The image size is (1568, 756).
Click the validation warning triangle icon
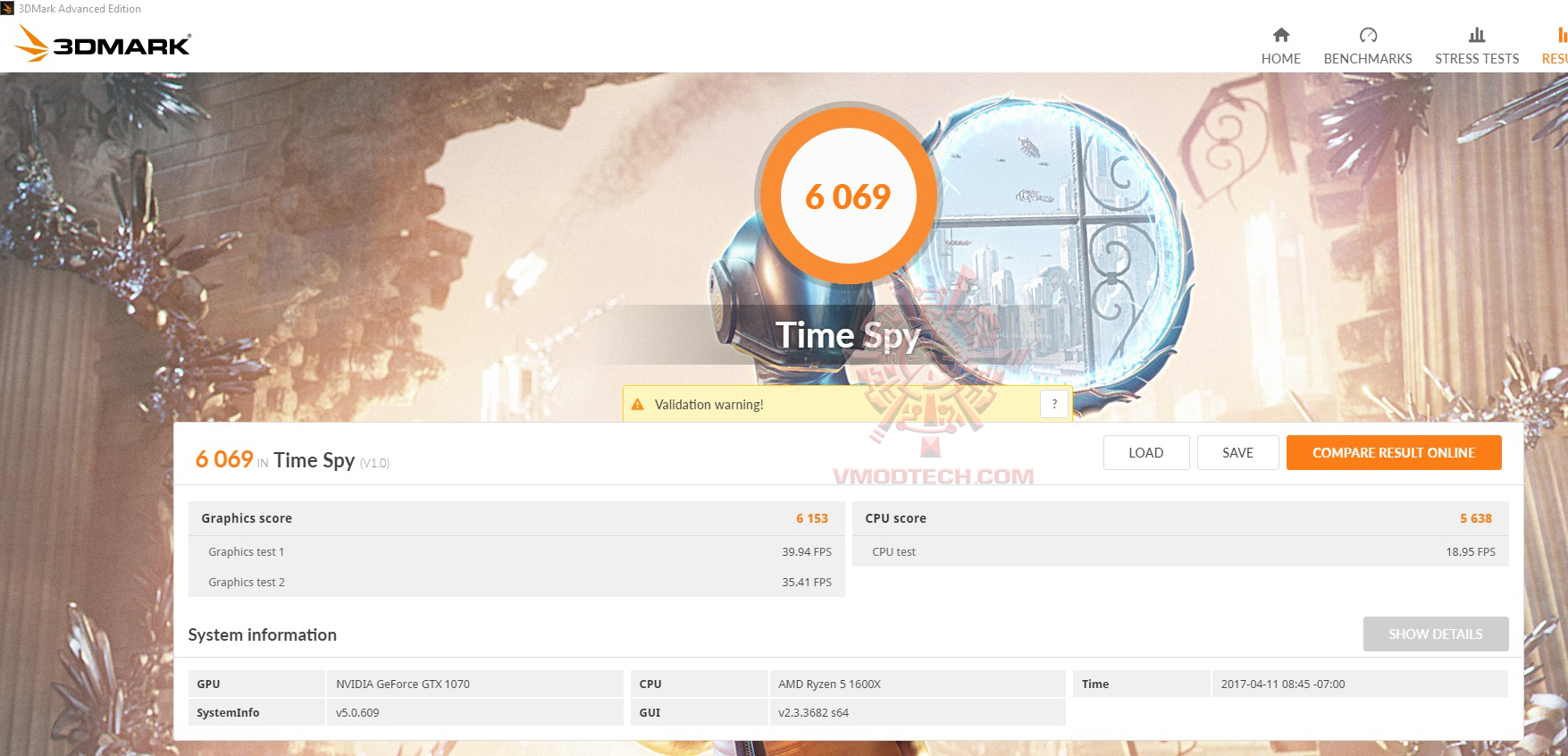click(x=637, y=405)
